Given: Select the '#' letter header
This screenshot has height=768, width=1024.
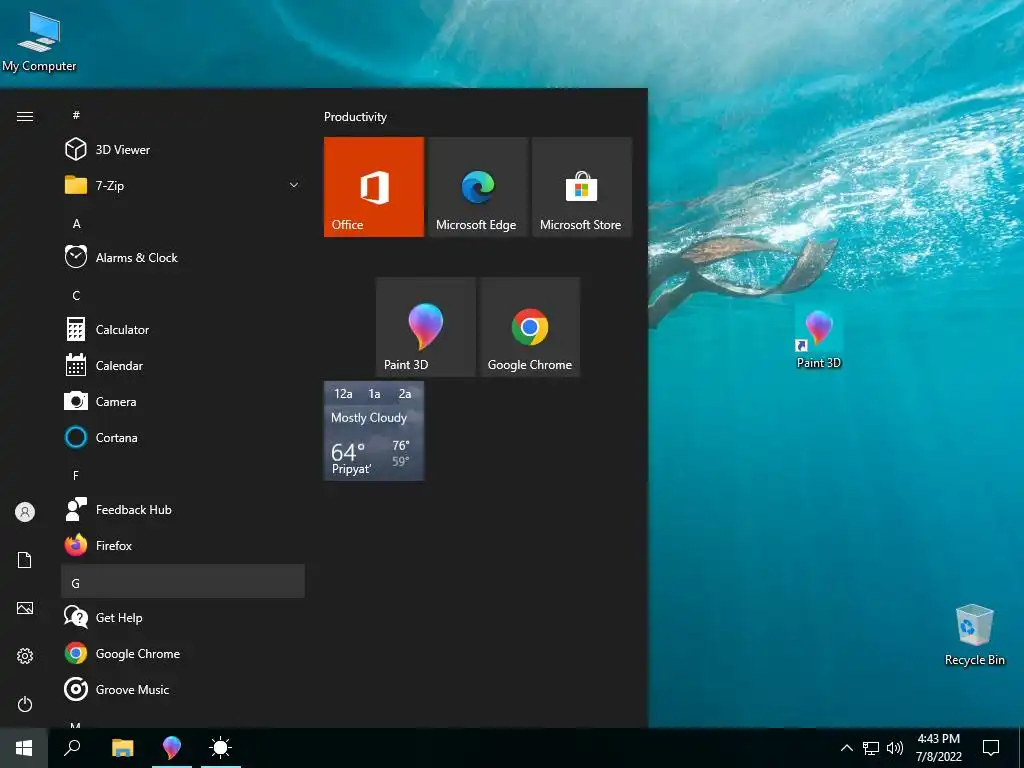Looking at the screenshot, I should (x=183, y=115).
